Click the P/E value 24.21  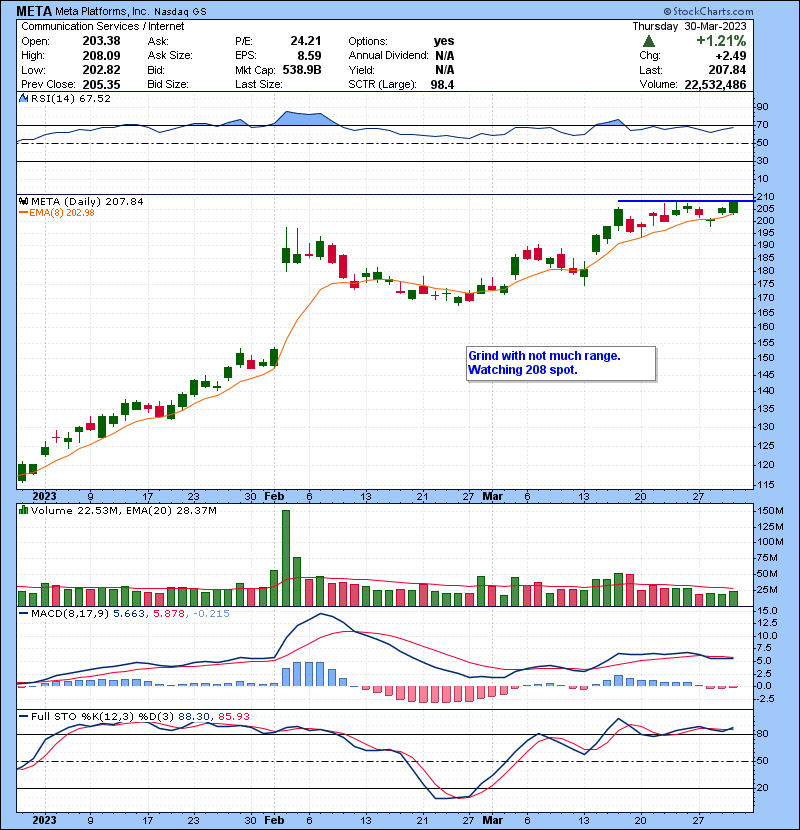pos(305,41)
